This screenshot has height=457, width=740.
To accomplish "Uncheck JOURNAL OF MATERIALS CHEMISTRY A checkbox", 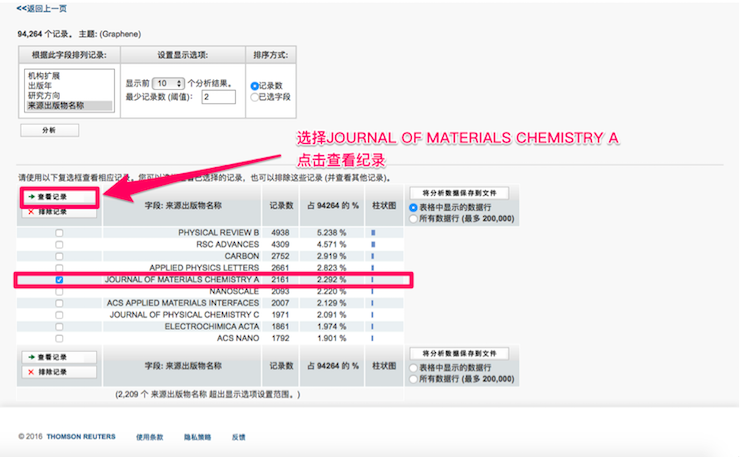I will 59,280.
